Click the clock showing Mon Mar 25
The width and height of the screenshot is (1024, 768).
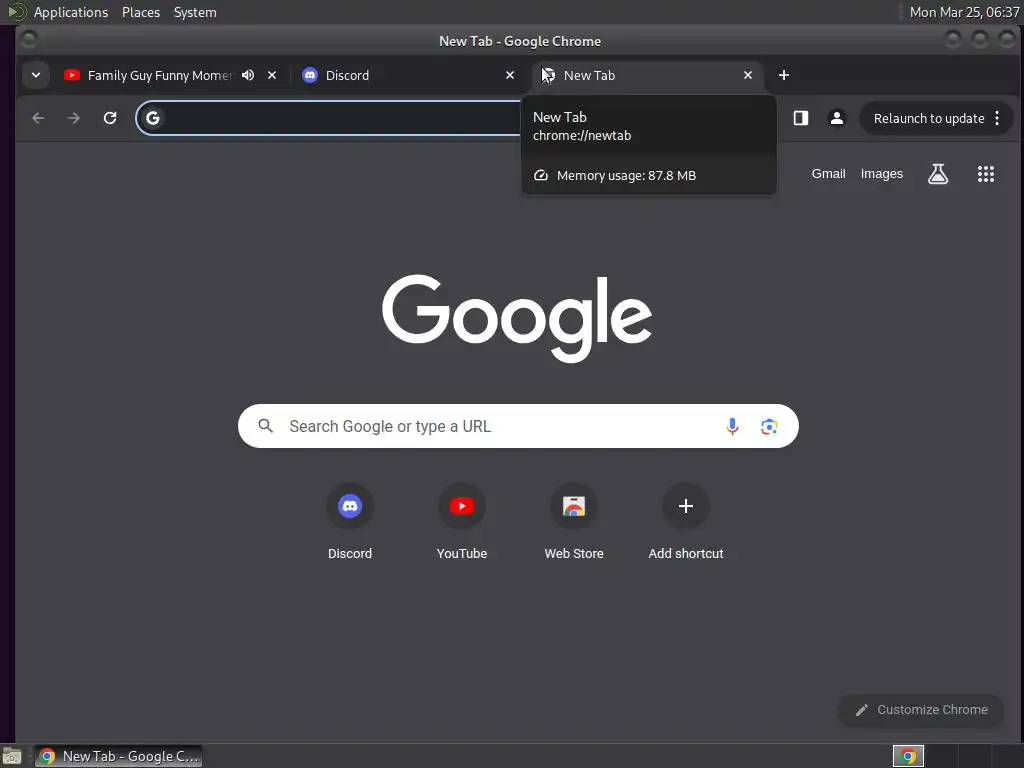tap(964, 12)
